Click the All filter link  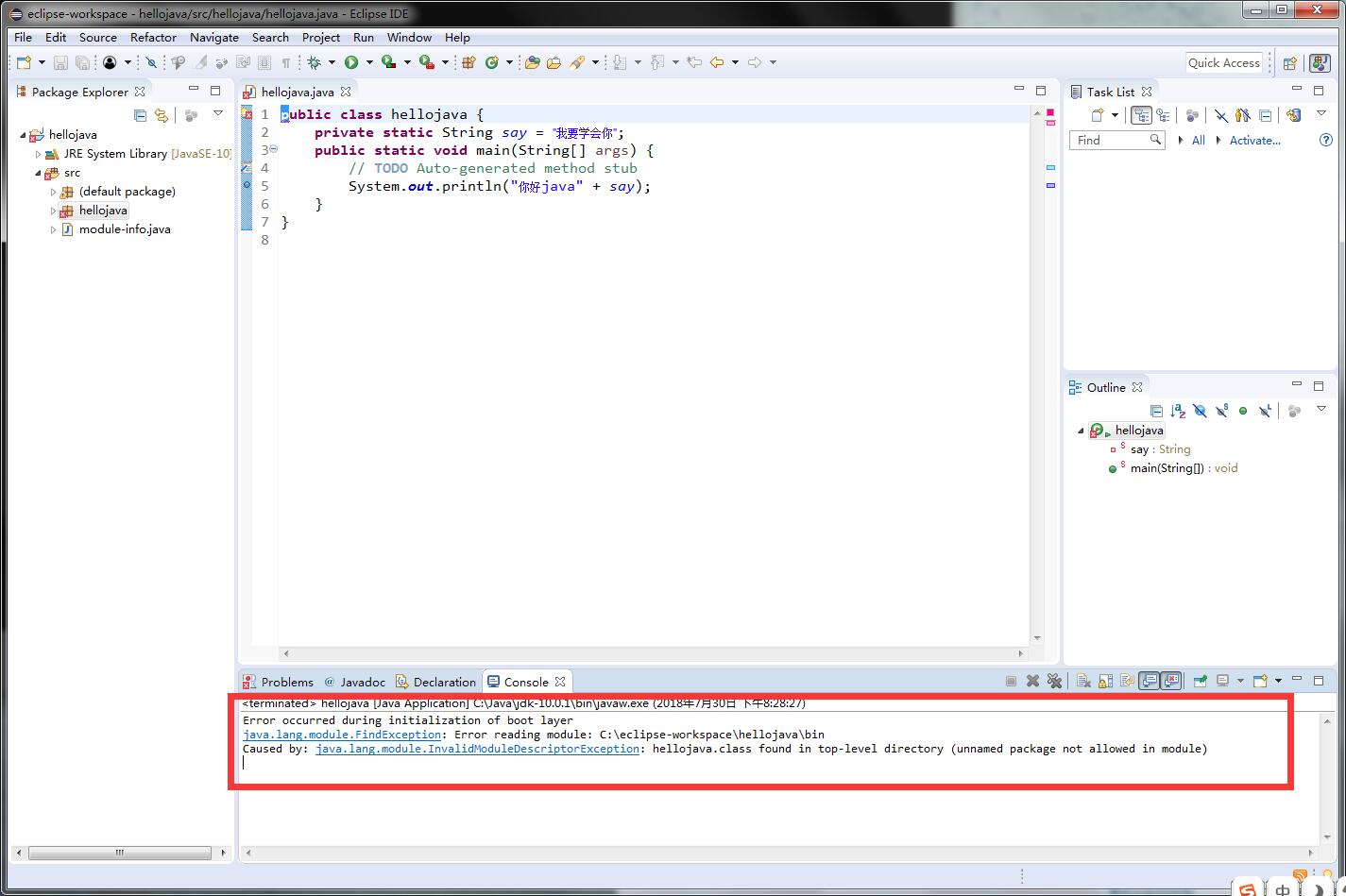pos(1198,140)
